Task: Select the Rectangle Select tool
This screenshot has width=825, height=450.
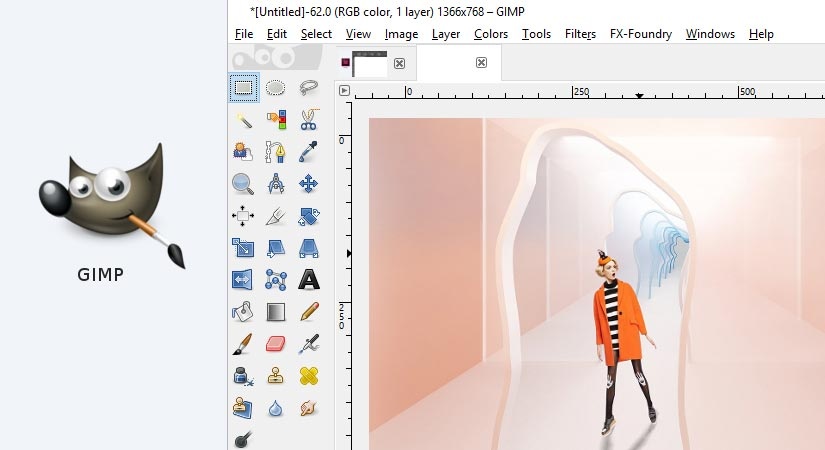Action: click(x=244, y=87)
